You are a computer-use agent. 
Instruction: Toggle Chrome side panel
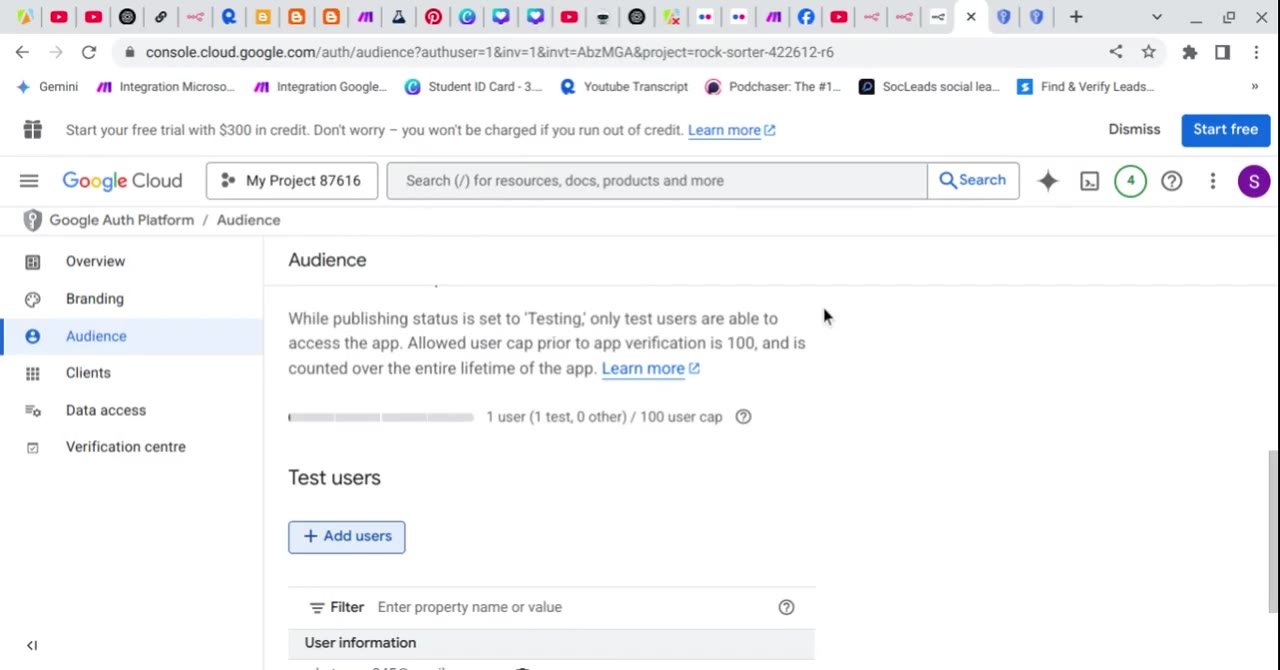pyautogui.click(x=1222, y=52)
